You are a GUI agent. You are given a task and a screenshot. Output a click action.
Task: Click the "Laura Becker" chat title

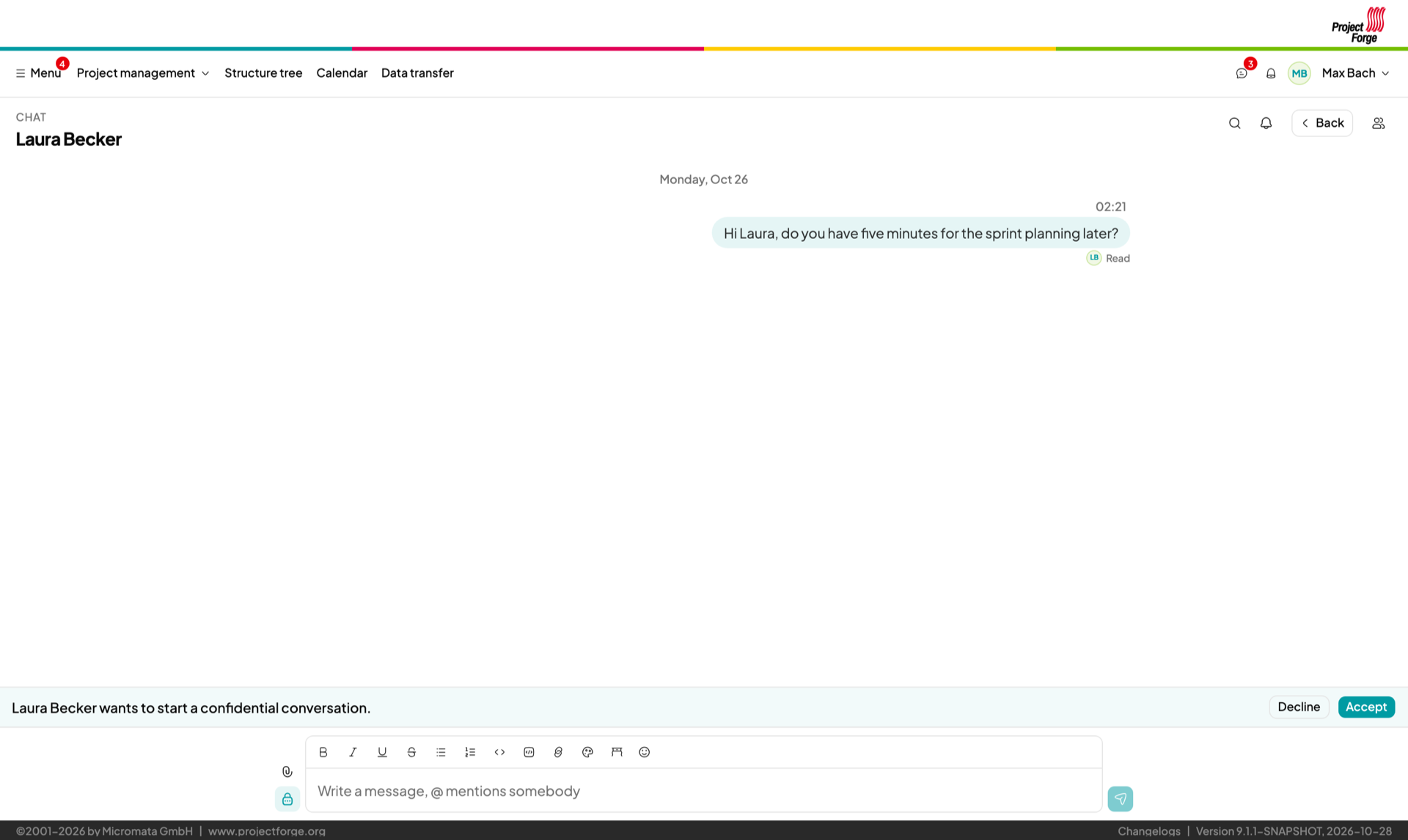68,139
